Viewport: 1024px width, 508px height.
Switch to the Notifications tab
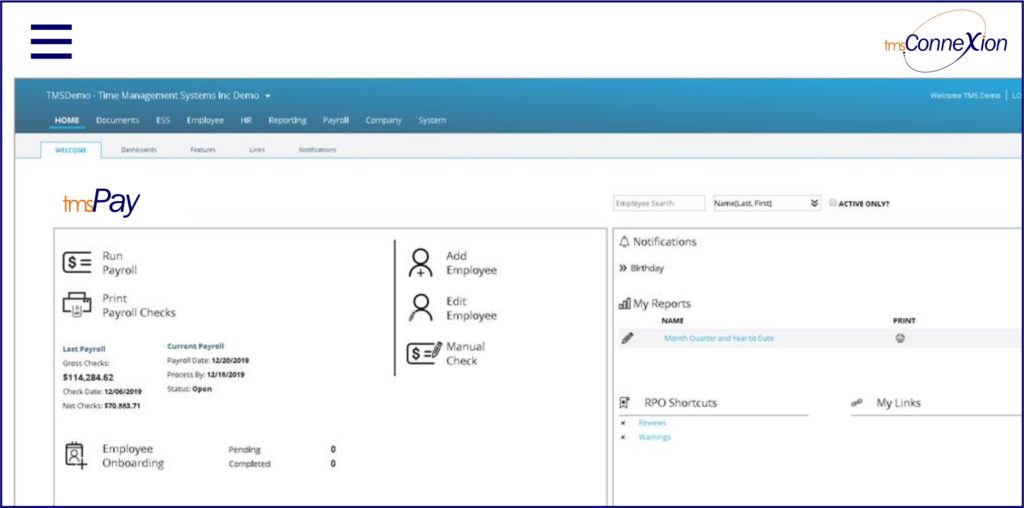click(x=317, y=150)
